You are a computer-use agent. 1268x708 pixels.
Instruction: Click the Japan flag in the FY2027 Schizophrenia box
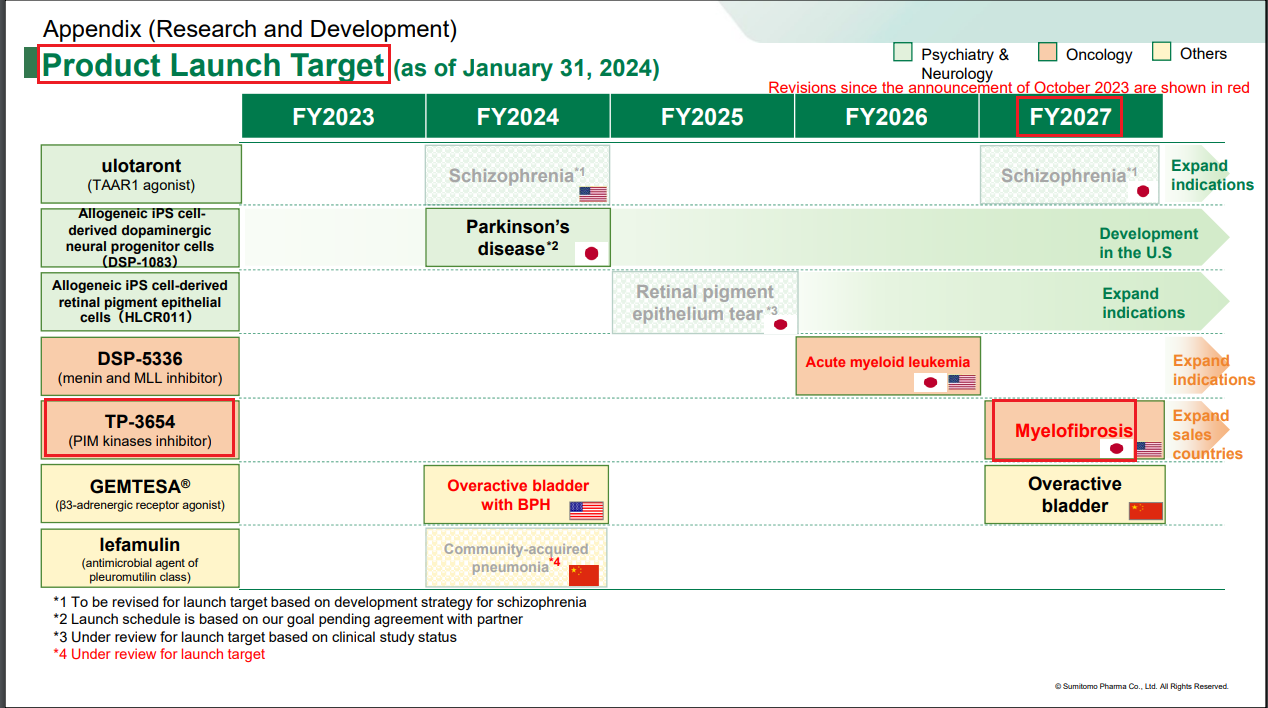click(1142, 190)
